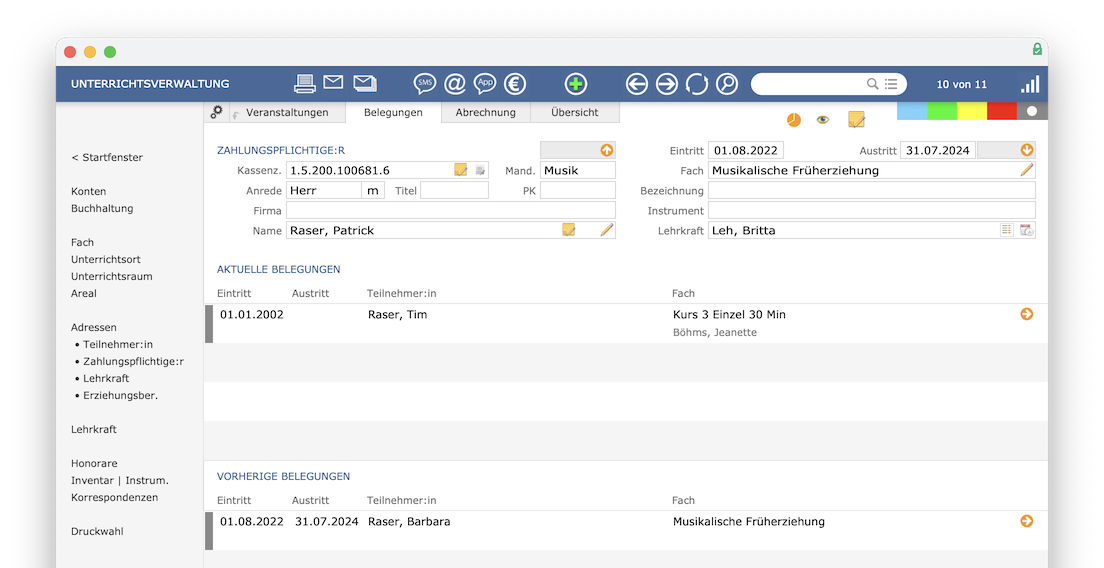
Task: Go to previous record arrow
Action: click(636, 84)
